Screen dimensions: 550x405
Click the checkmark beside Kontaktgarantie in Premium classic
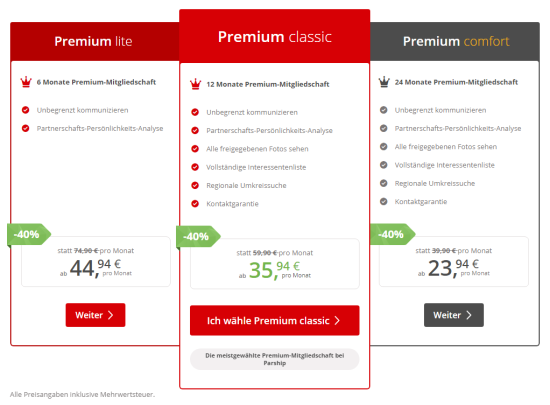(195, 203)
